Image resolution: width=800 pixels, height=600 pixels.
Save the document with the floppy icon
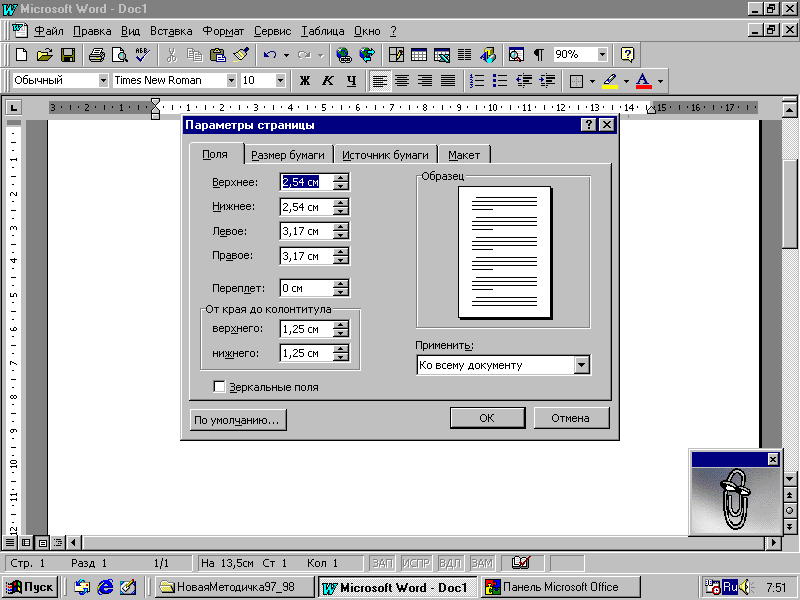67,55
